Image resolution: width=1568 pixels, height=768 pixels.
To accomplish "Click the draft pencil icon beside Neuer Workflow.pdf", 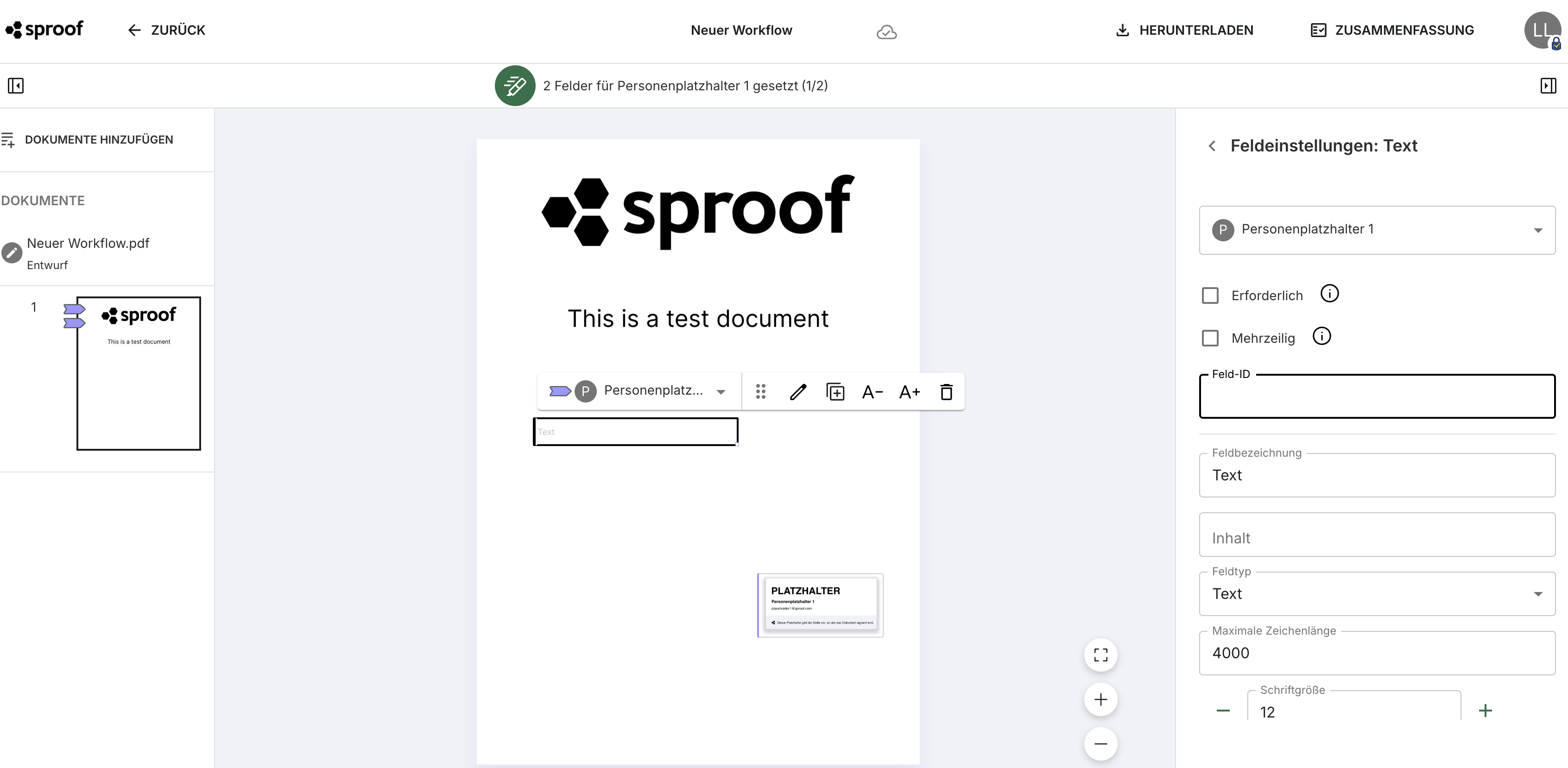I will 12,252.
